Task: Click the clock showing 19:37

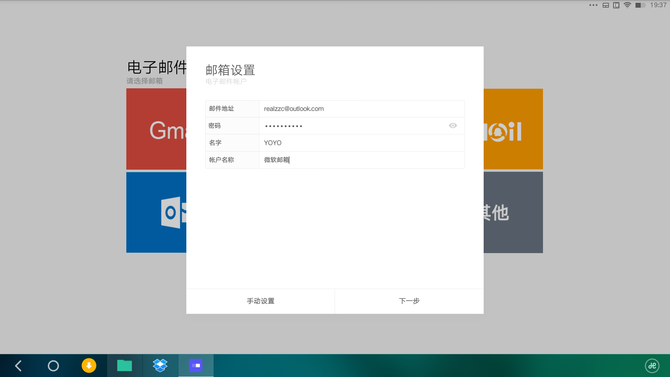Action: (658, 5)
